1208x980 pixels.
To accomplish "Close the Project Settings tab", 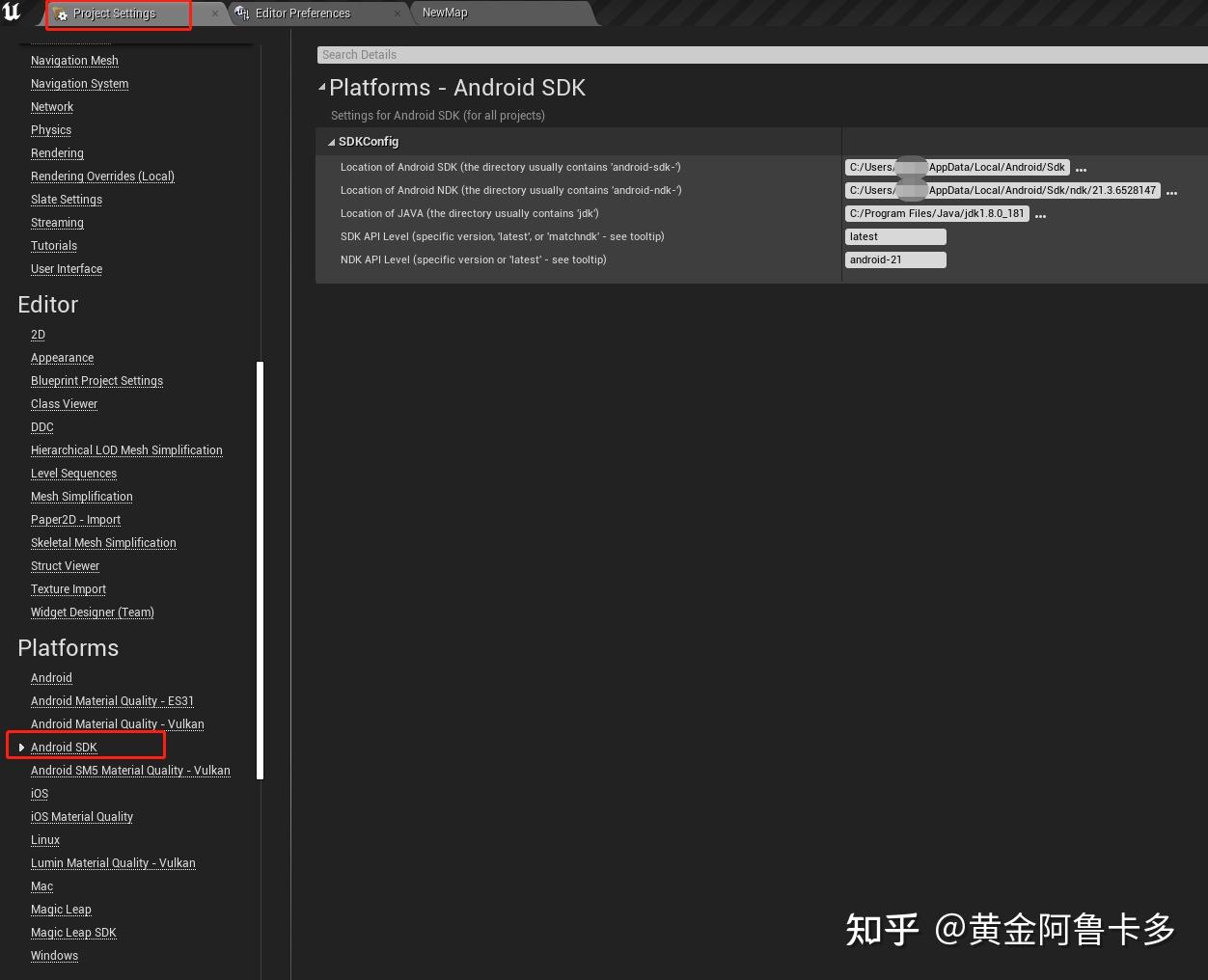I will [214, 14].
